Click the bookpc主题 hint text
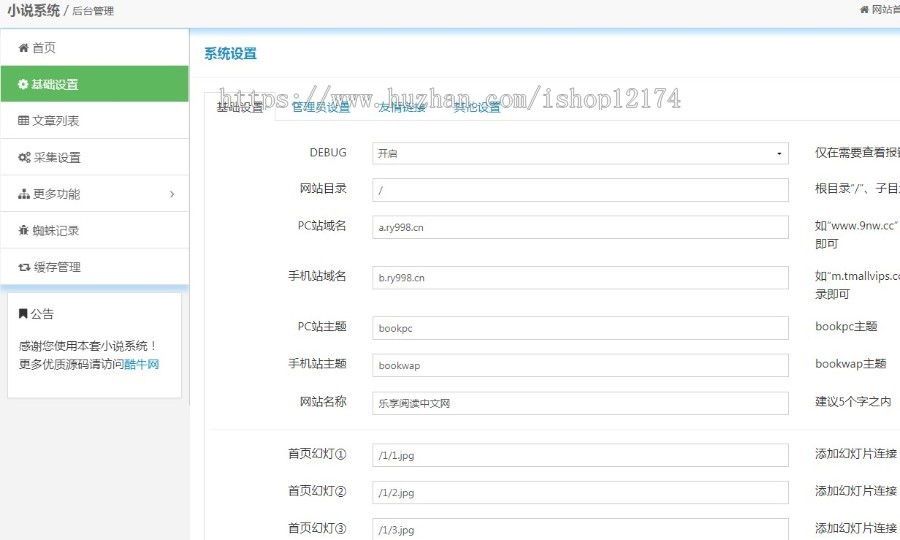900x540 pixels. pyautogui.click(x=846, y=327)
